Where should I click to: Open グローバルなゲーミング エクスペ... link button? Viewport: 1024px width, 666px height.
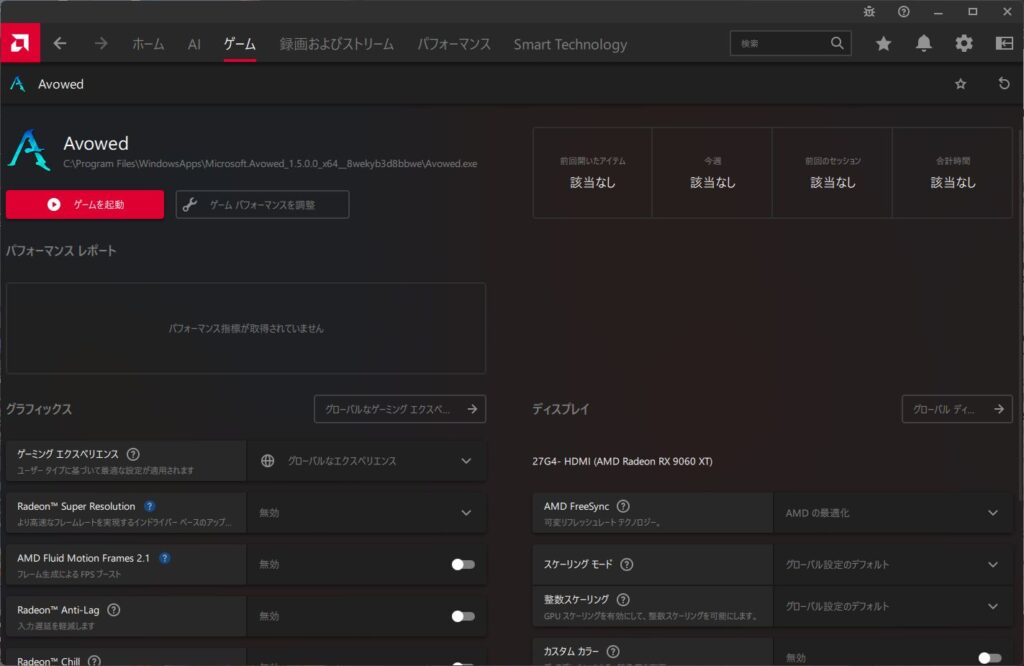400,409
